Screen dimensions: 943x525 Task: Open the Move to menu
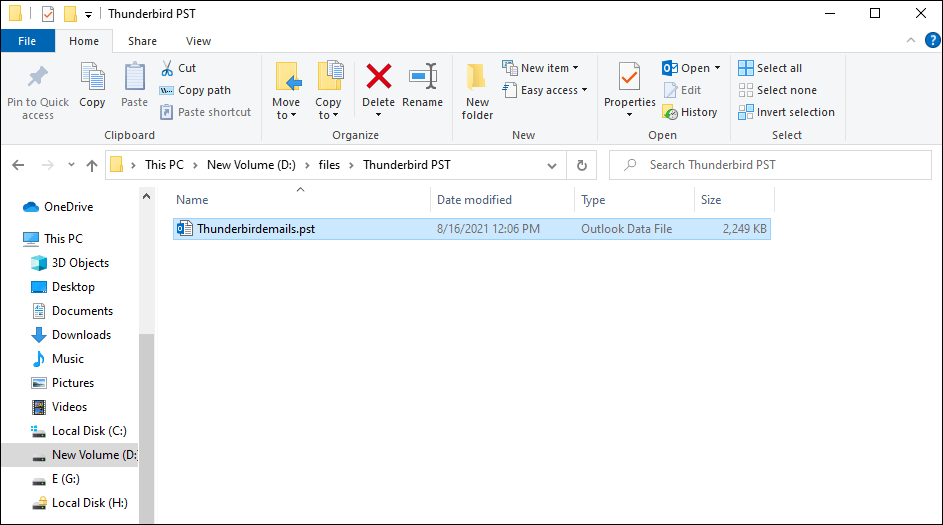click(286, 91)
